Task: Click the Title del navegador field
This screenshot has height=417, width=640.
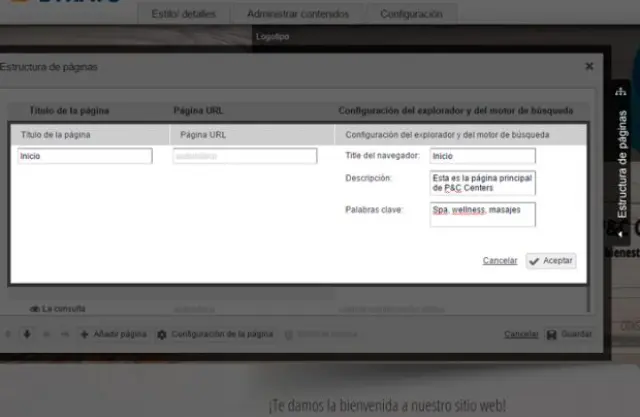Action: click(482, 156)
